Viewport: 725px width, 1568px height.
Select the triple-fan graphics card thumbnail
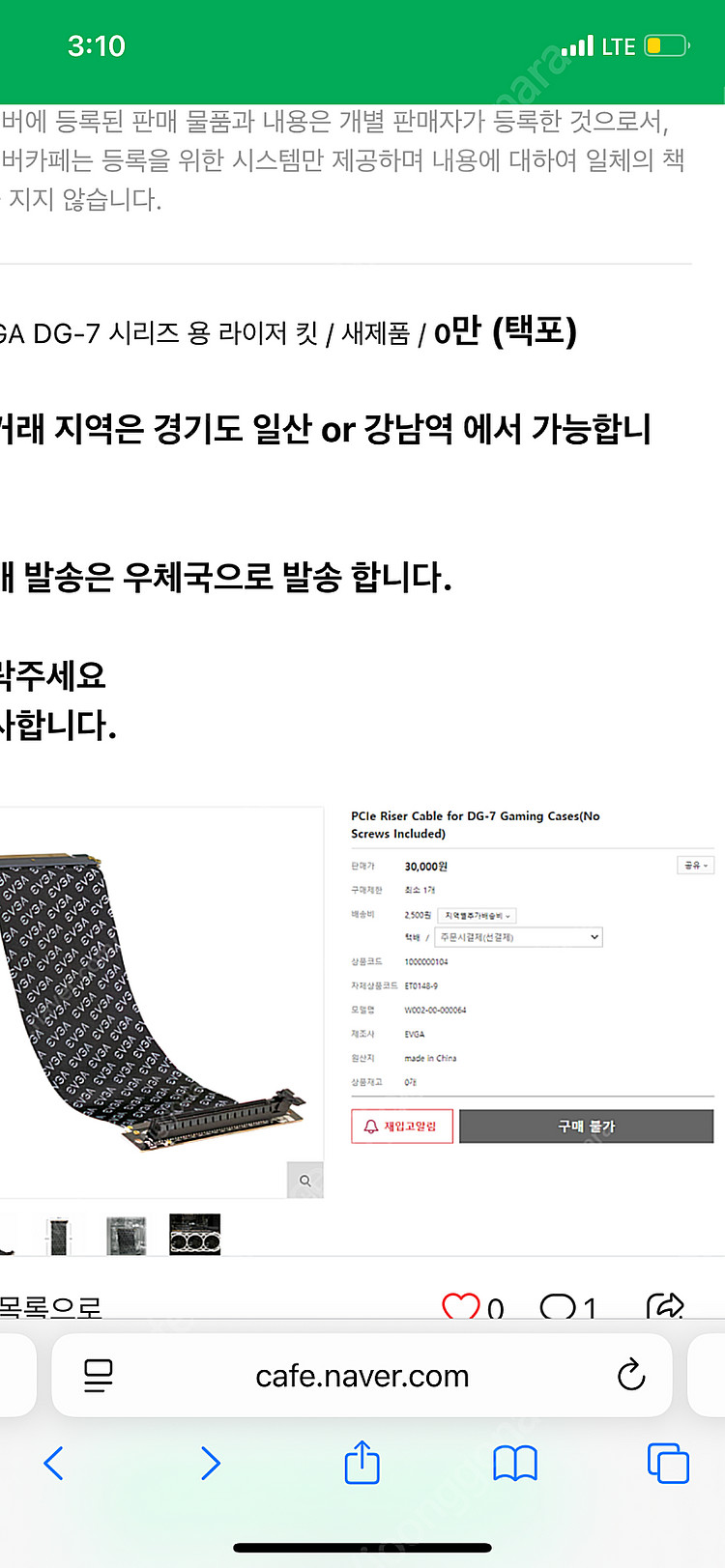click(x=194, y=1234)
